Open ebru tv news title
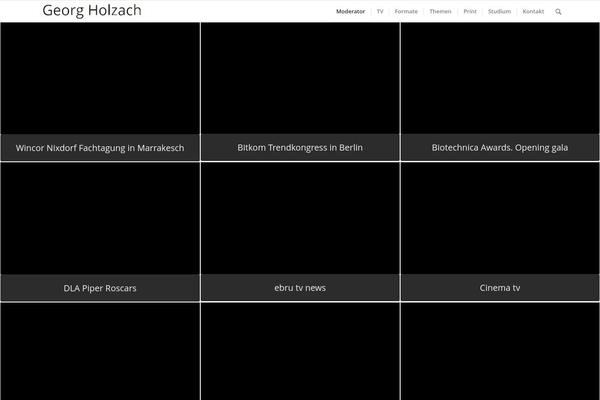Screen dimensions: 600x400 coord(300,288)
